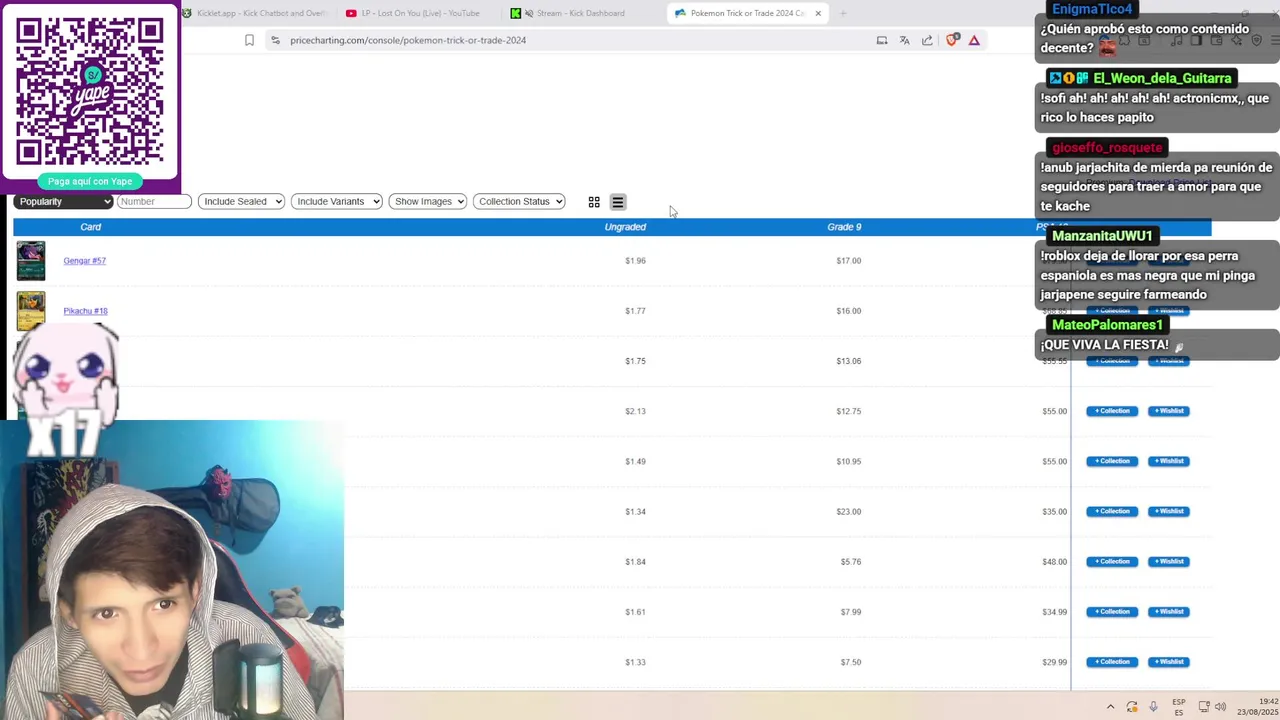
Task: Click Wishlist button in $1.49 row
Action: click(1168, 461)
